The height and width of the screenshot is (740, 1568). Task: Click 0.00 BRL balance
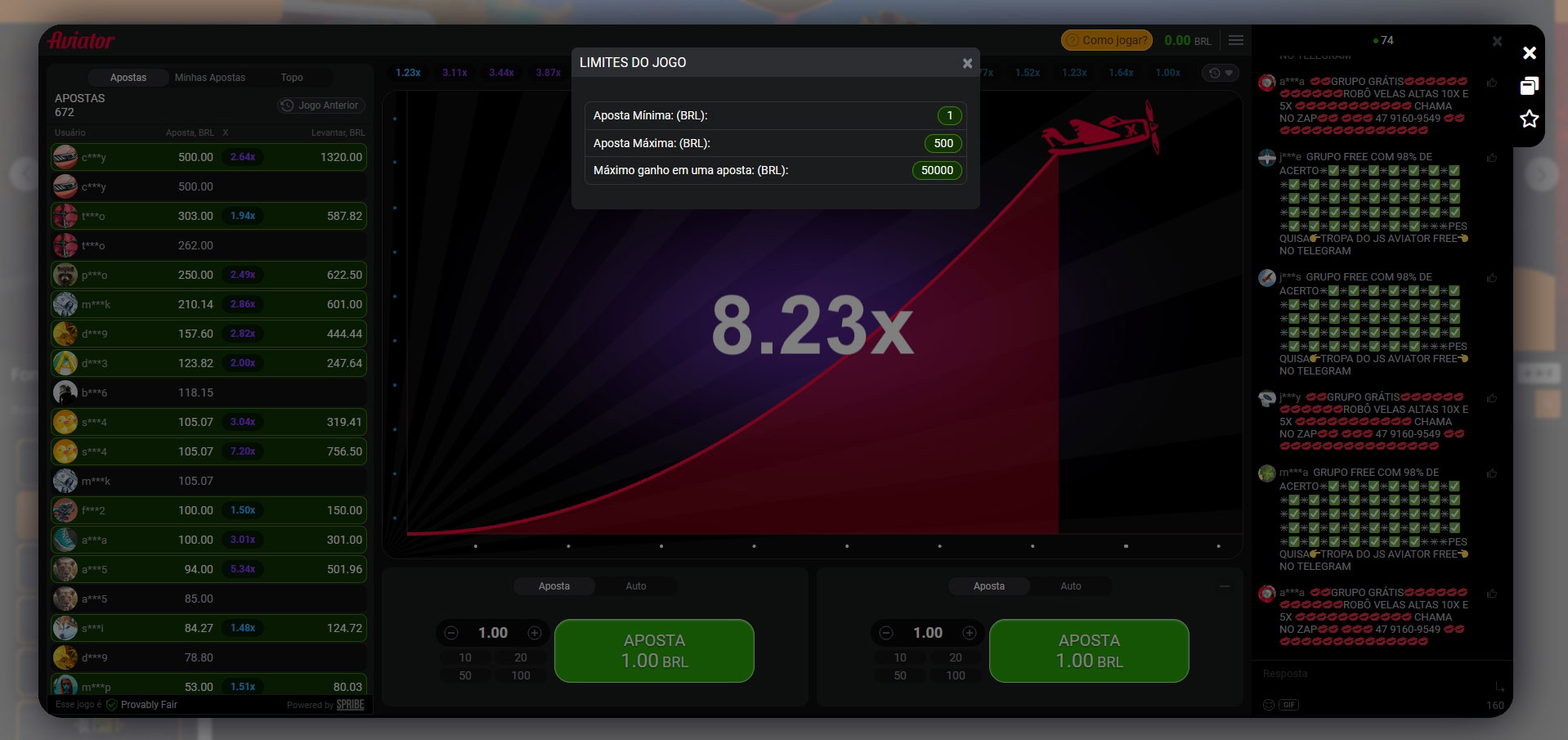coord(1187,40)
